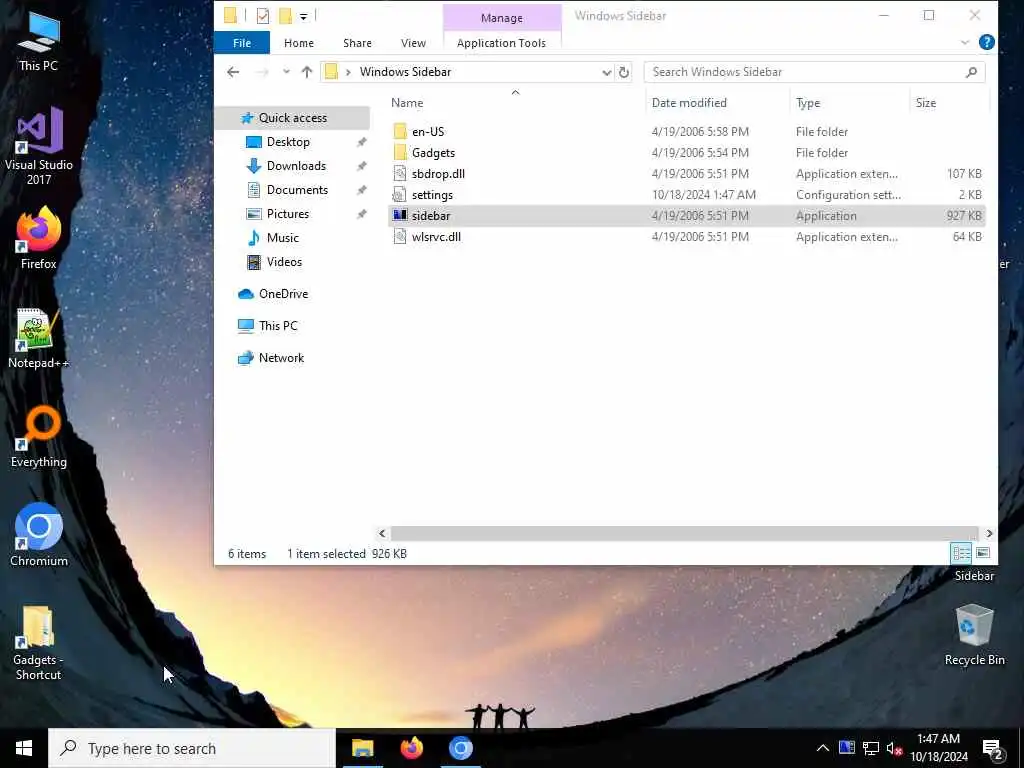Launch Chromium desktop shortcut
The width and height of the screenshot is (1024, 768).
pyautogui.click(x=39, y=534)
